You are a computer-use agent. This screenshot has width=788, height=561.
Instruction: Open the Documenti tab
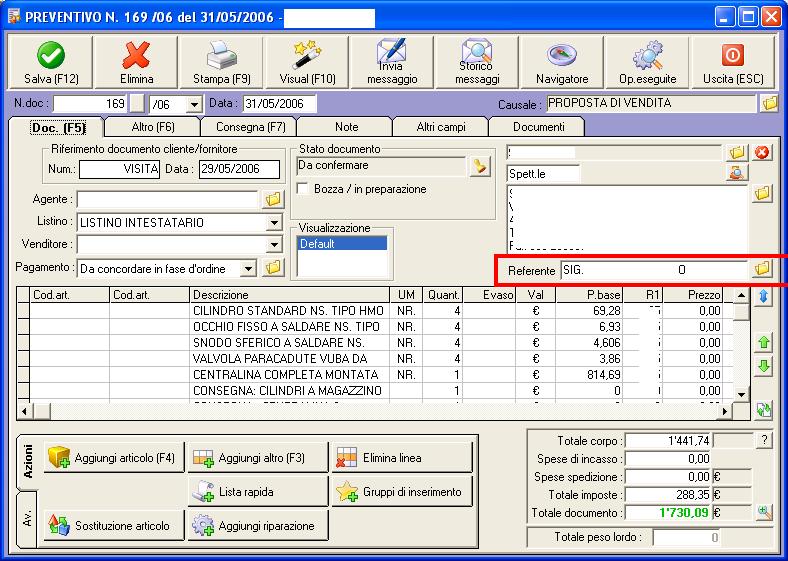pos(538,127)
